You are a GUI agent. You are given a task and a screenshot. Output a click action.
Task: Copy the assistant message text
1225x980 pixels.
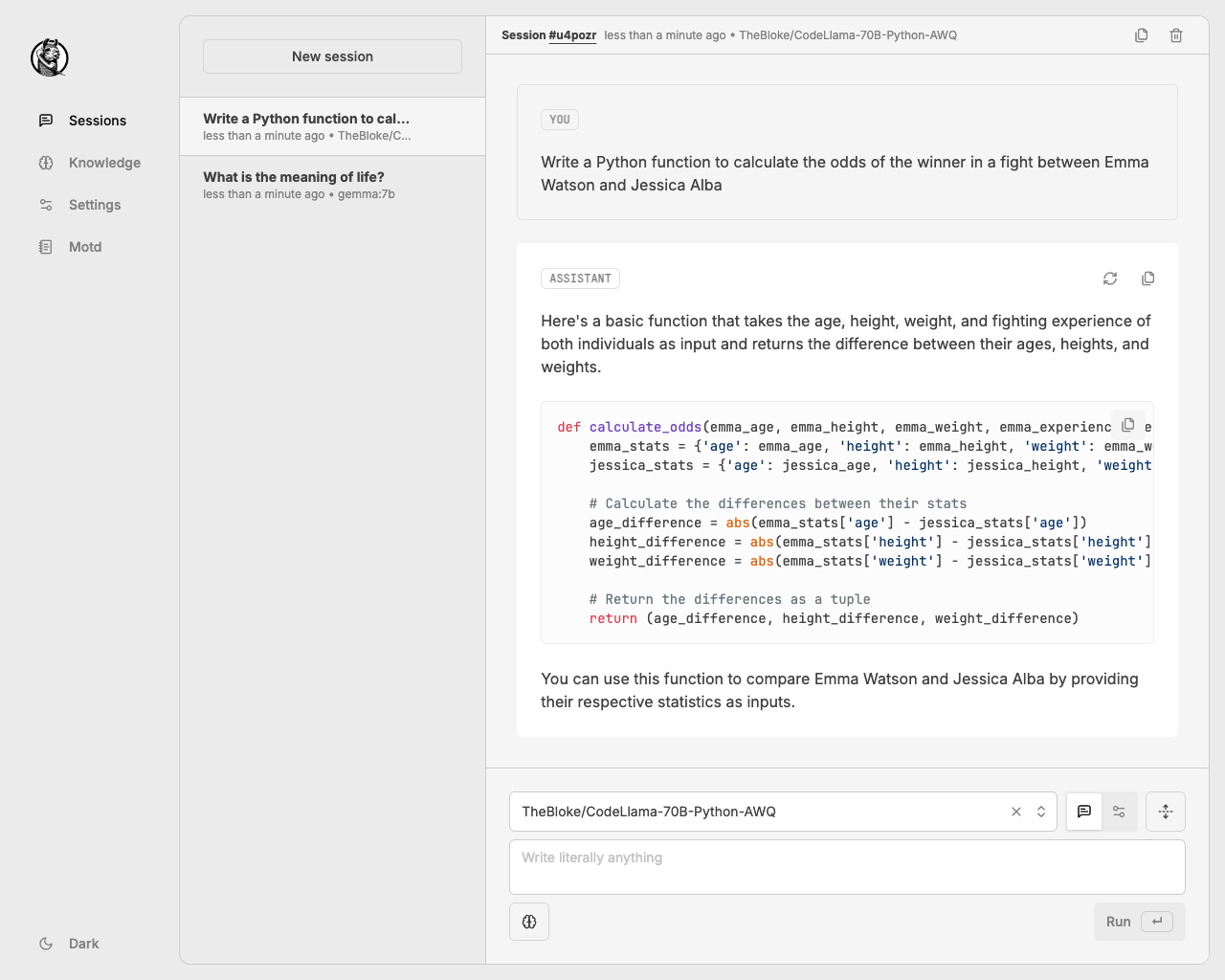click(x=1147, y=278)
